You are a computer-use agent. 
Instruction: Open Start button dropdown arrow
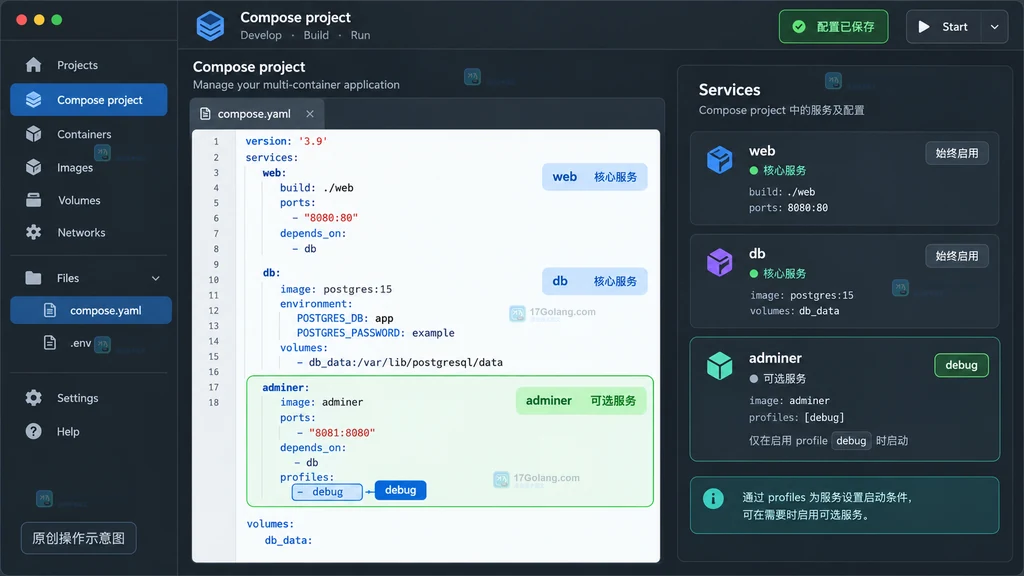click(x=995, y=27)
